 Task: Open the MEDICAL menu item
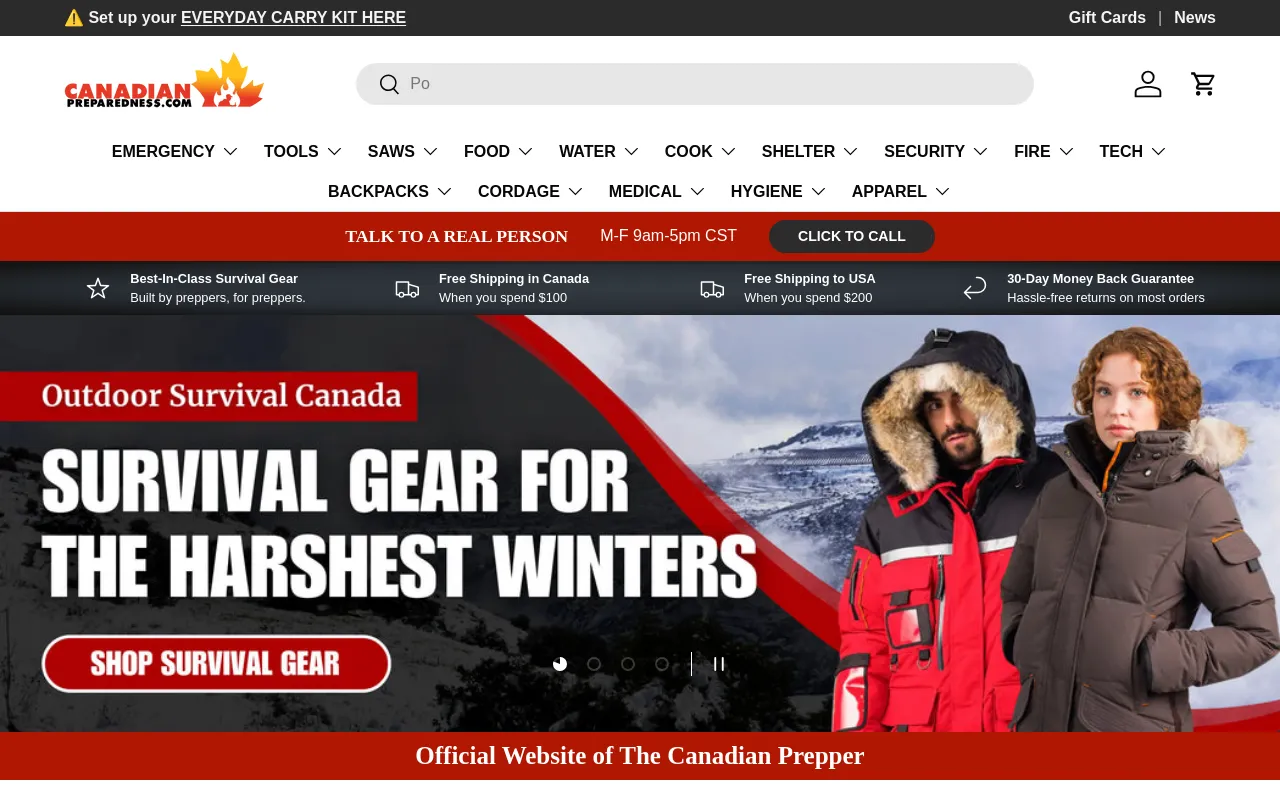[x=657, y=191]
